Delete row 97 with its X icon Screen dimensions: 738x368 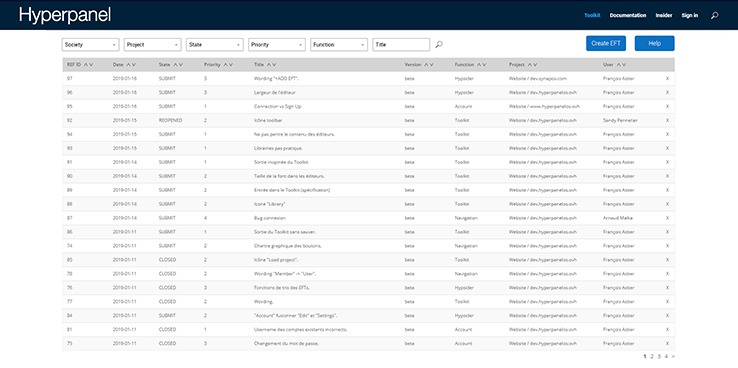click(667, 79)
